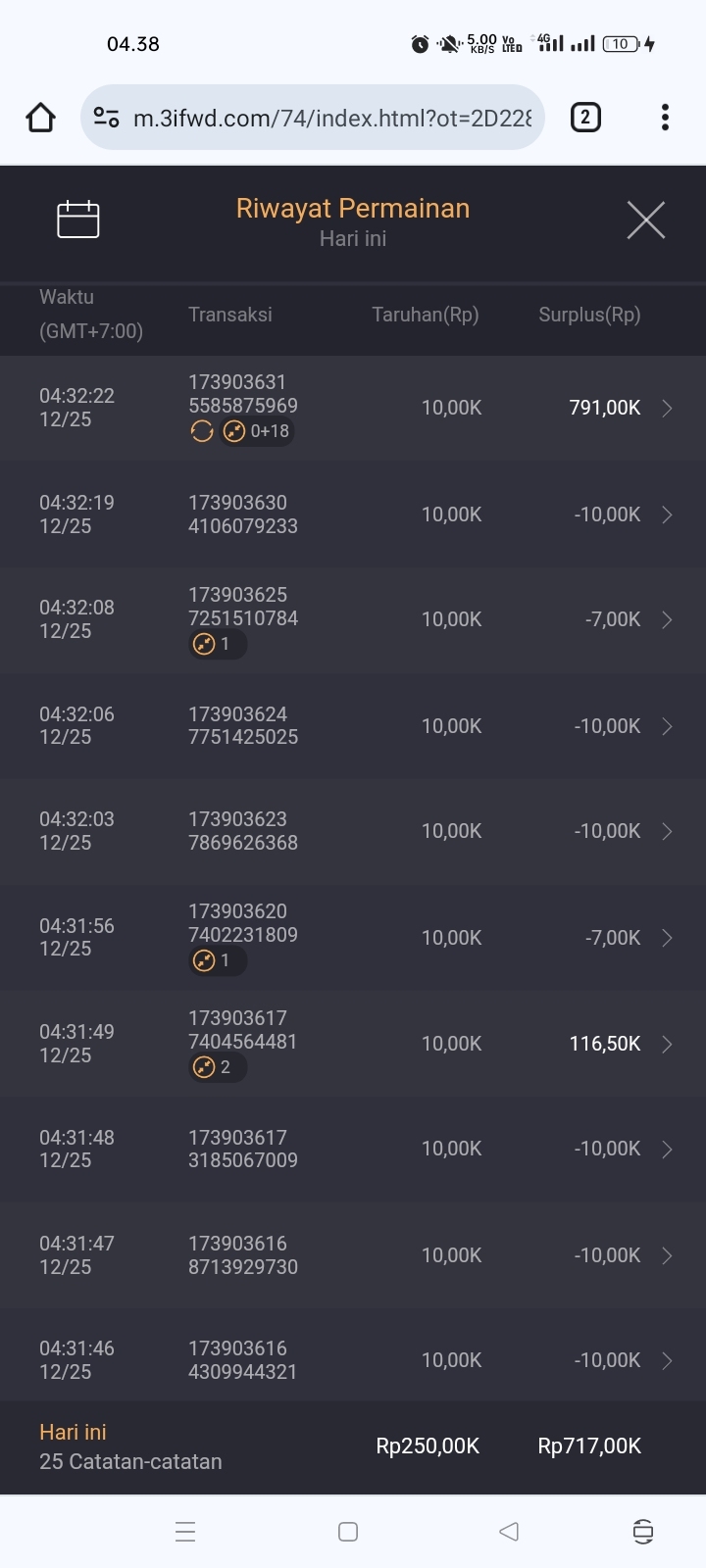706x1568 pixels.
Task: Open the browser three-dot menu
Action: pos(665,118)
